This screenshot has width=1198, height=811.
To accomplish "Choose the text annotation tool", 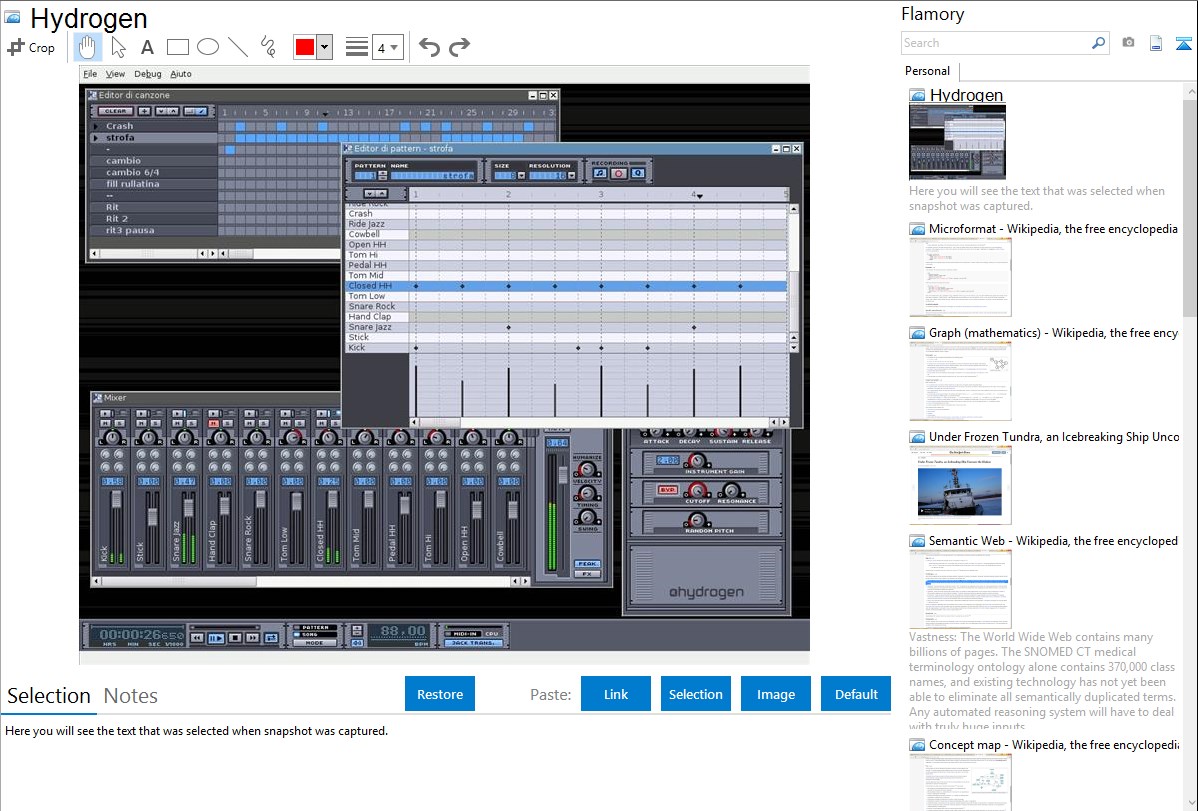I will pos(147,47).
